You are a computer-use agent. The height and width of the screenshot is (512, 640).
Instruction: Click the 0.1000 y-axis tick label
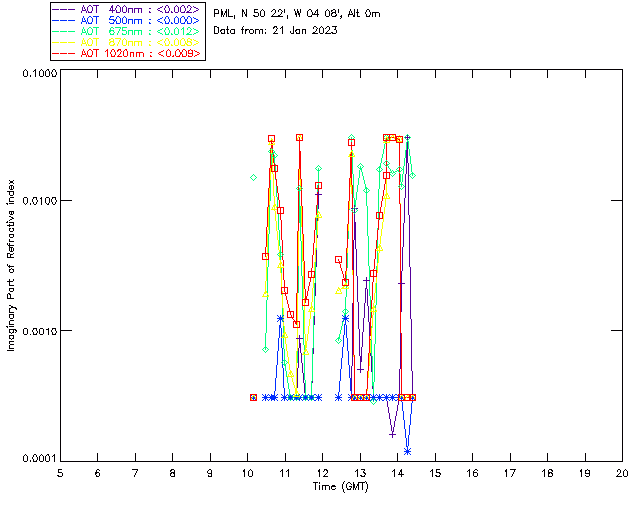click(x=40, y=73)
